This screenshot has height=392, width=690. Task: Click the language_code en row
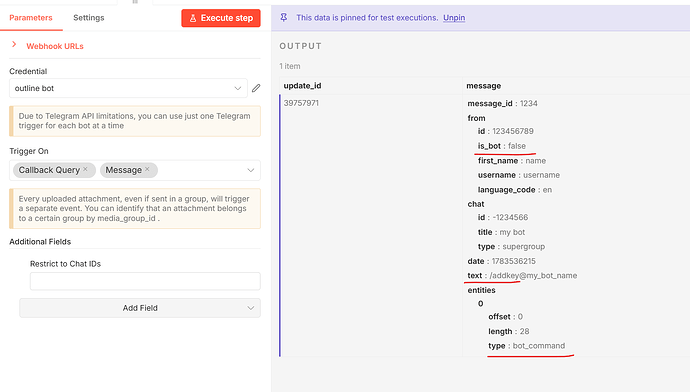(x=515, y=190)
